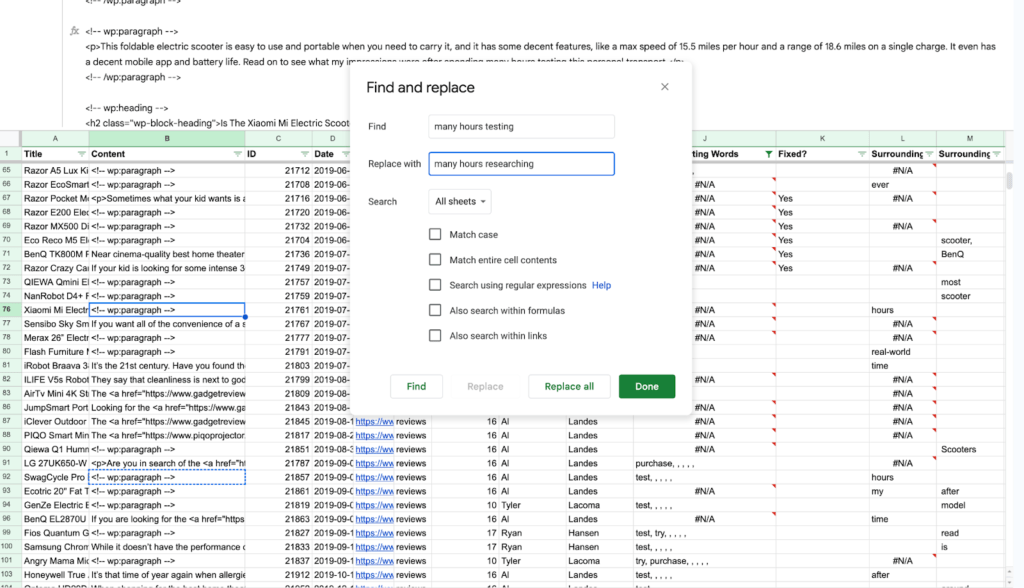Open the Title column filter icon
This screenshot has width=1024, height=588.
pos(82,154)
